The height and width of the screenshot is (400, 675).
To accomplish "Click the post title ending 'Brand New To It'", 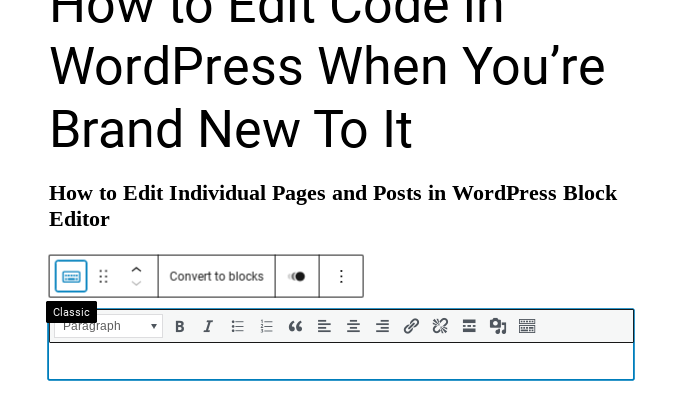I will (327, 73).
